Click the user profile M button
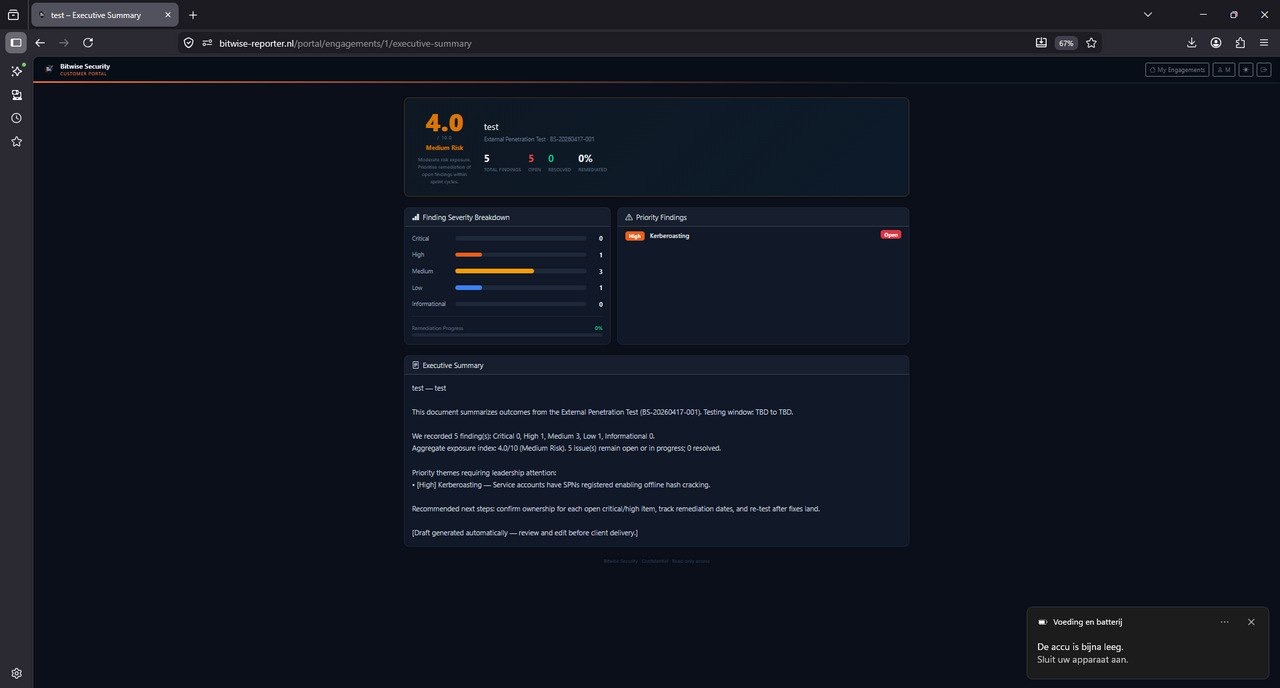The image size is (1280, 688). pos(1223,70)
